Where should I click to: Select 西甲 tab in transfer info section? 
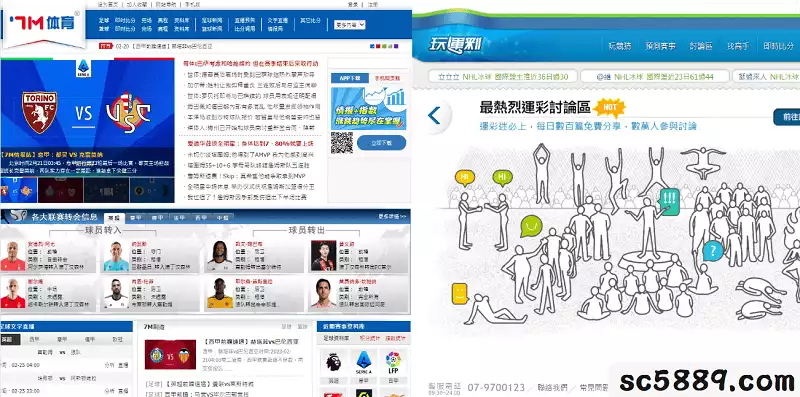click(201, 217)
